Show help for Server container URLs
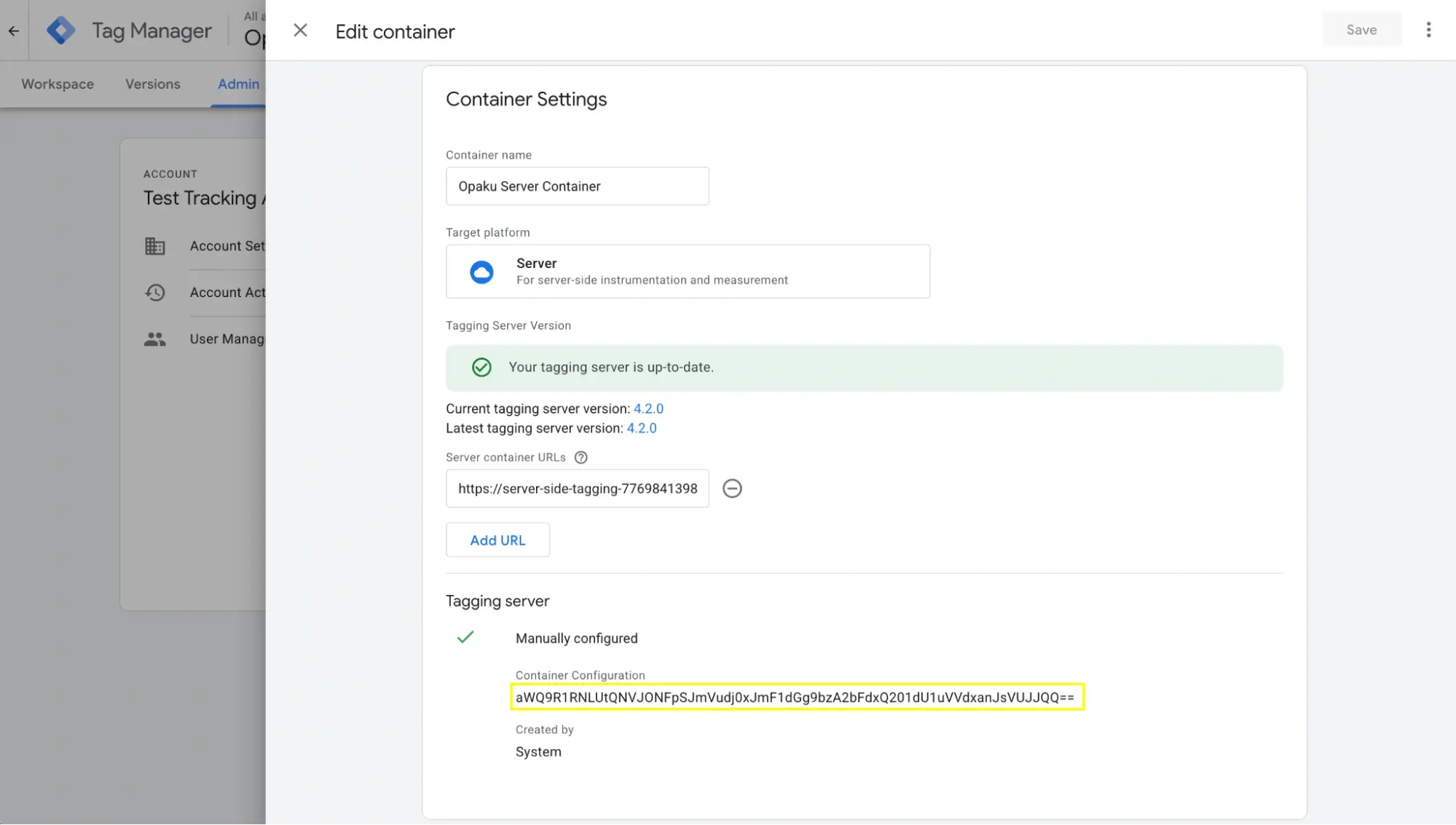This screenshot has width=1456, height=825. coord(581,457)
